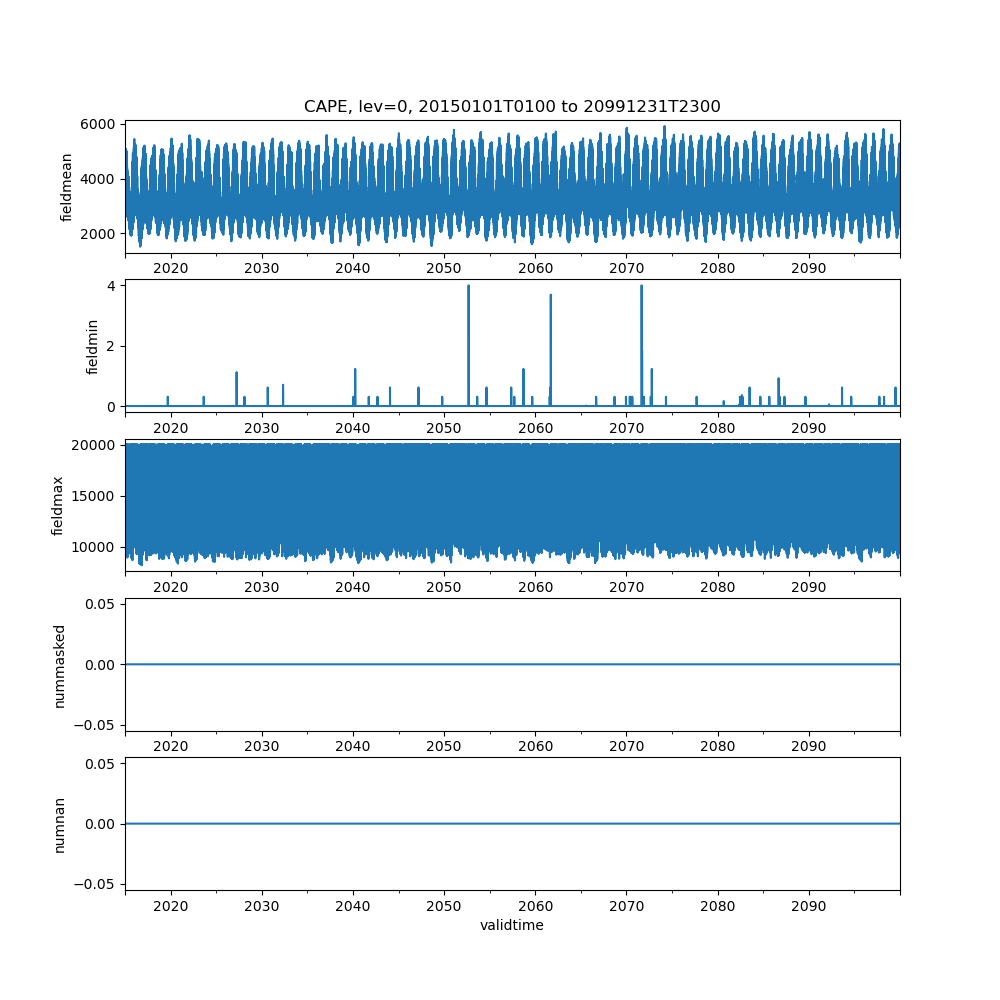Click the 2090 tick below the fieldmax plot
Viewport: 1000px width, 1000px height.
point(808,588)
